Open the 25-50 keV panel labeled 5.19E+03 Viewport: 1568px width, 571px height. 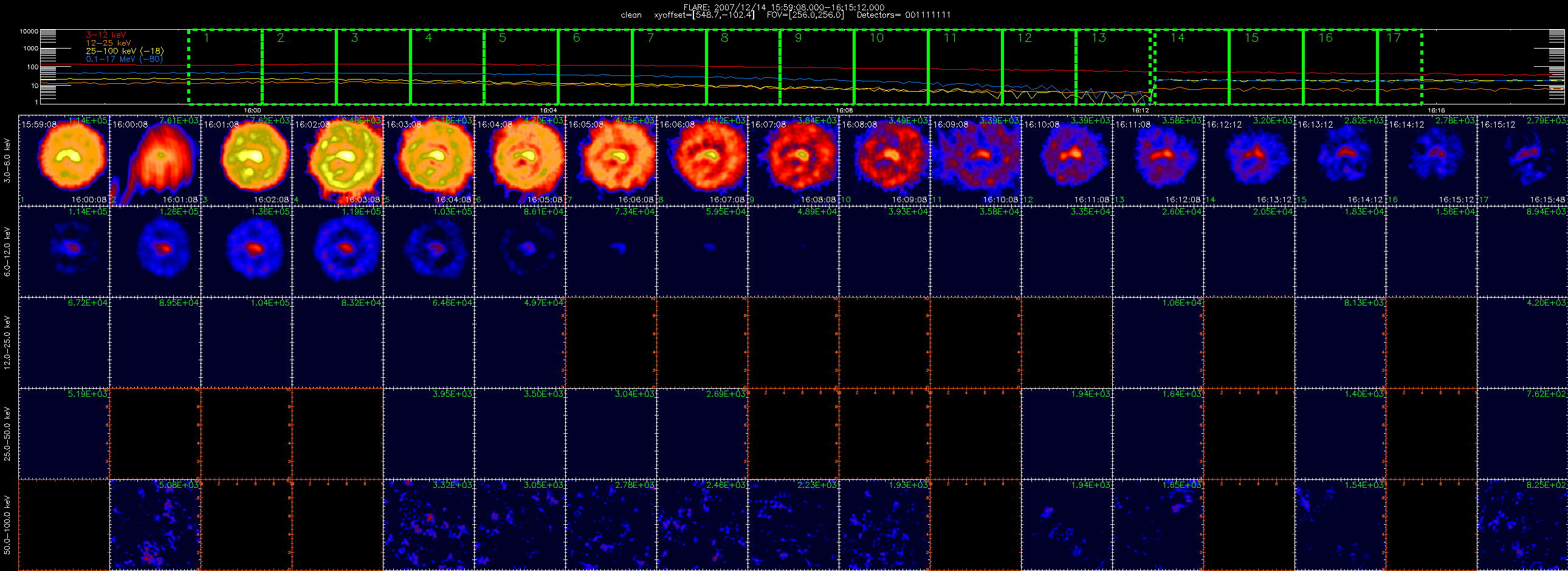tap(64, 434)
